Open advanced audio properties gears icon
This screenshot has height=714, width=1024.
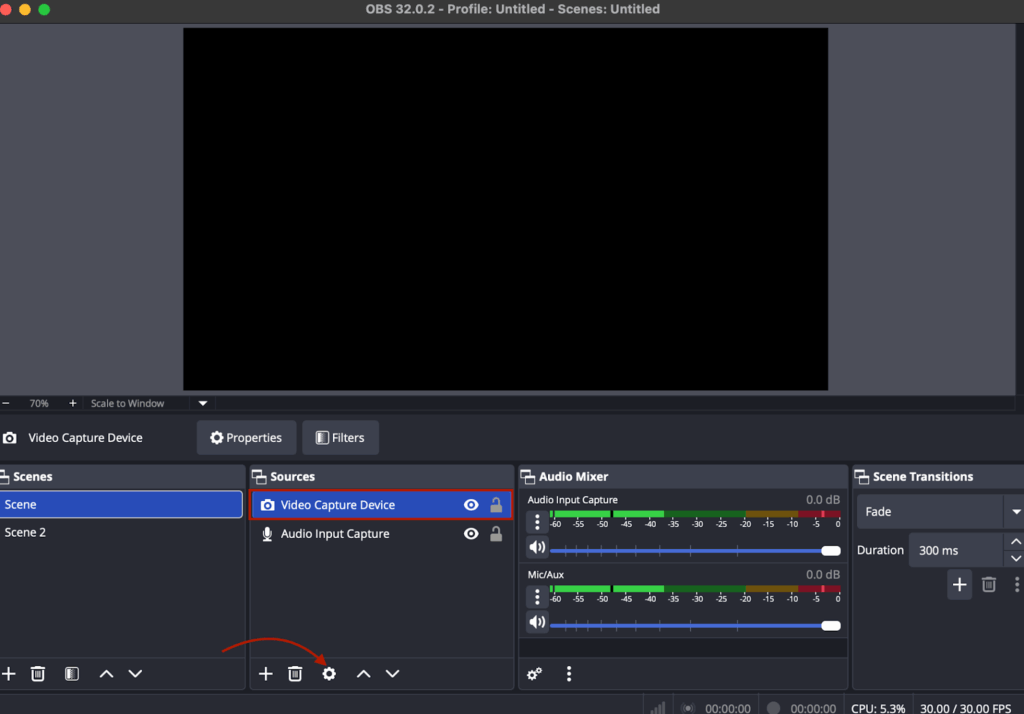coord(535,674)
